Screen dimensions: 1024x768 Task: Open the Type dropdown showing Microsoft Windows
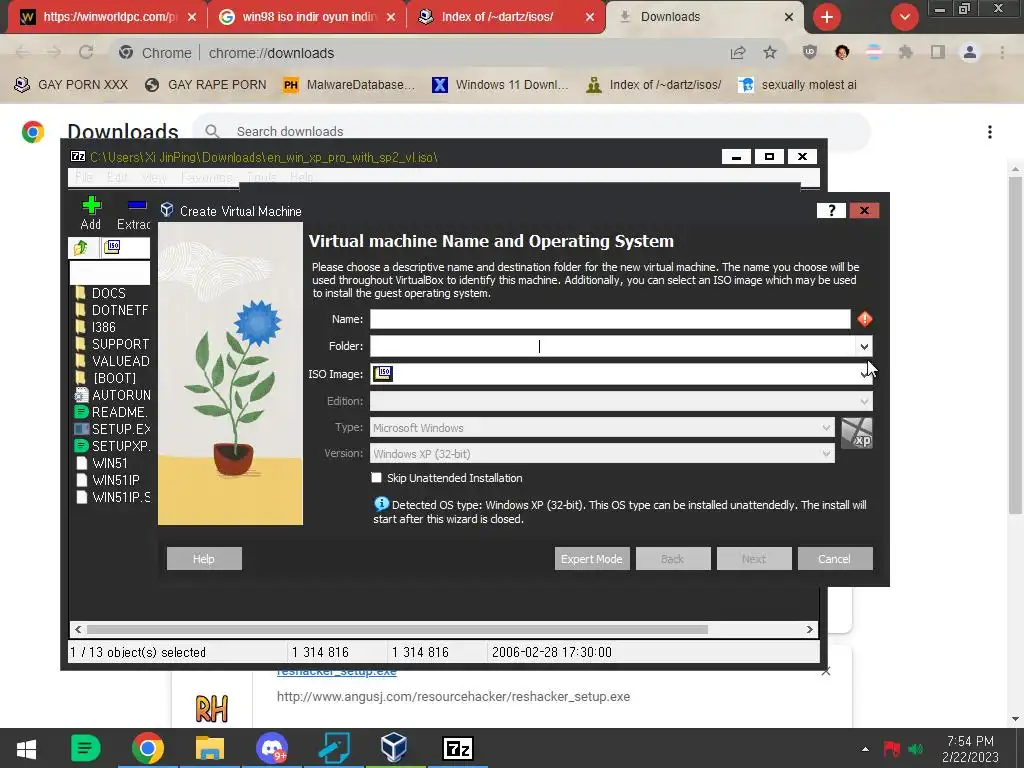(602, 428)
